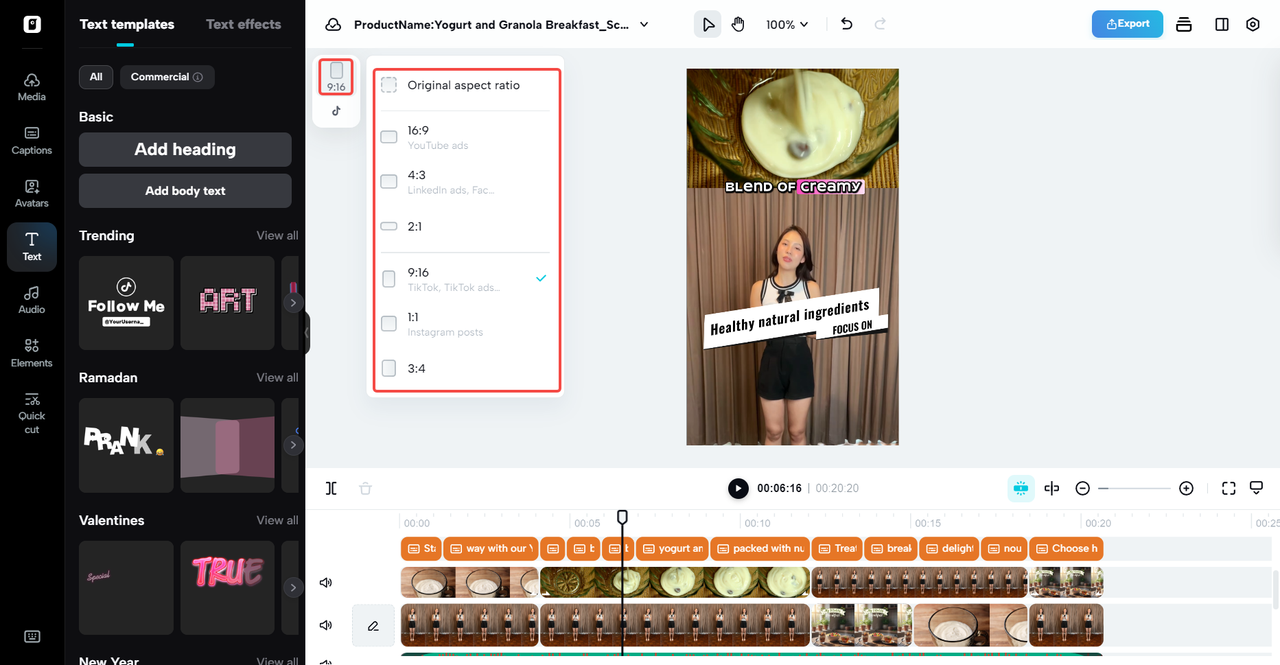Click the timeline zoom slider
Image resolution: width=1280 pixels, height=665 pixels.
[x=1134, y=488]
